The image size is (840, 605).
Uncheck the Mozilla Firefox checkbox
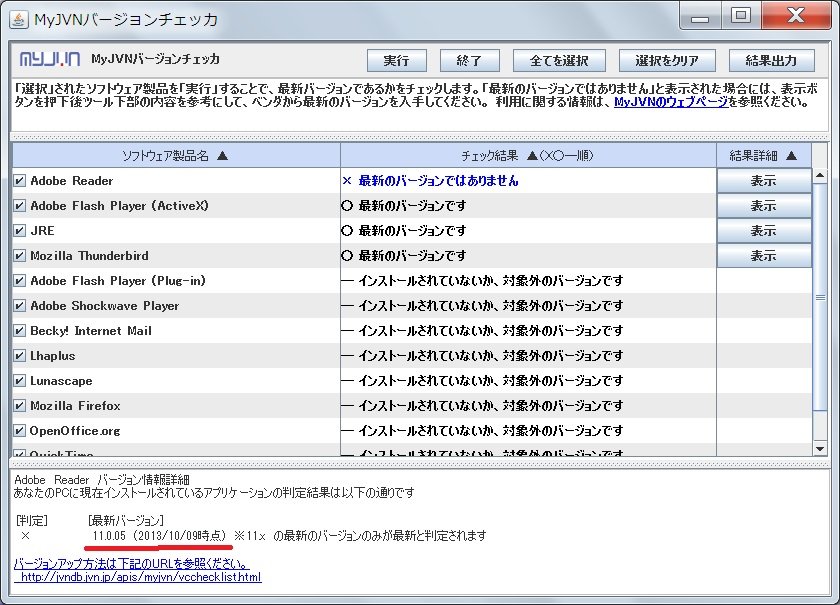(x=19, y=406)
